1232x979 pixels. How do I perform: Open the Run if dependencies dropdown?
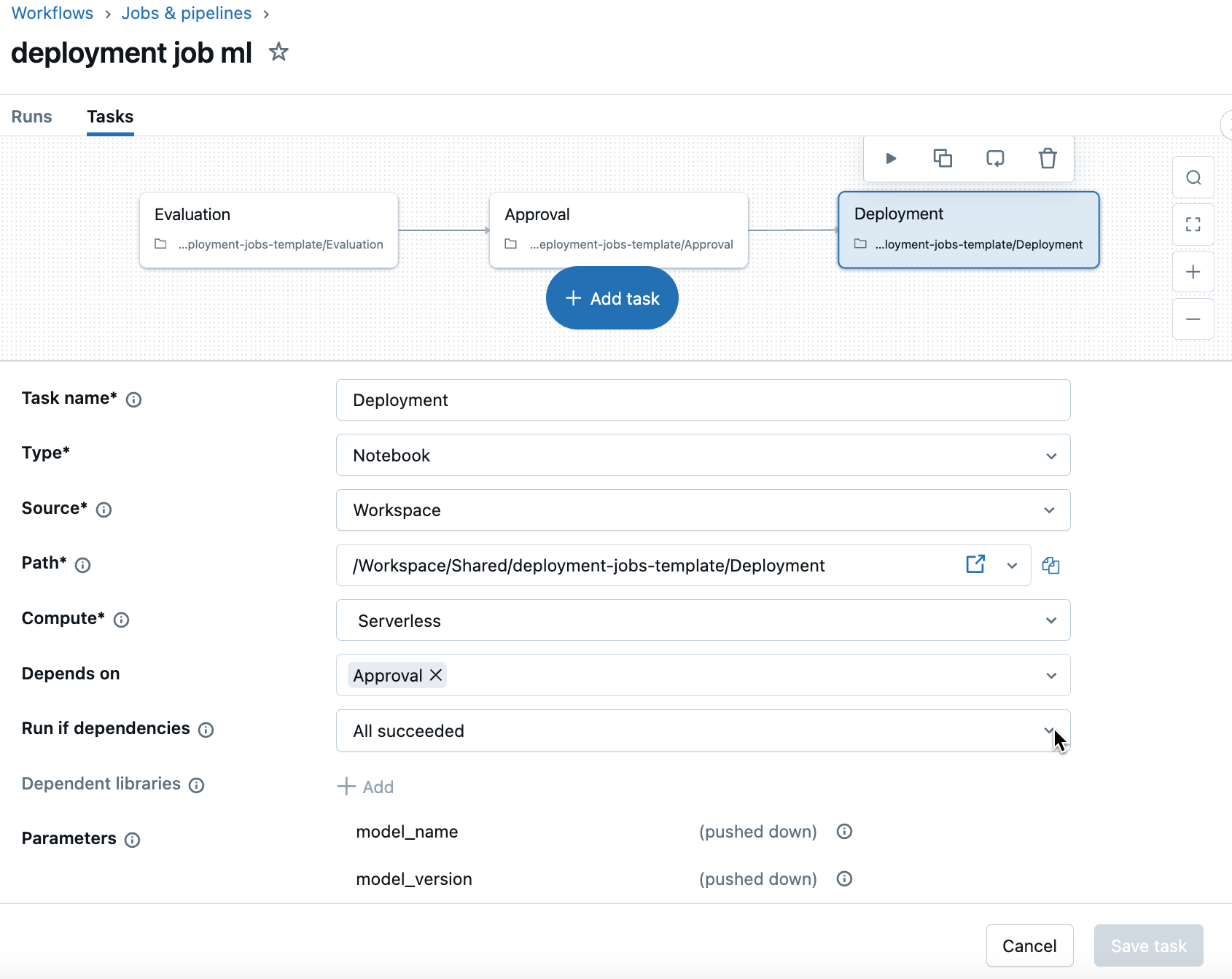tap(1050, 730)
